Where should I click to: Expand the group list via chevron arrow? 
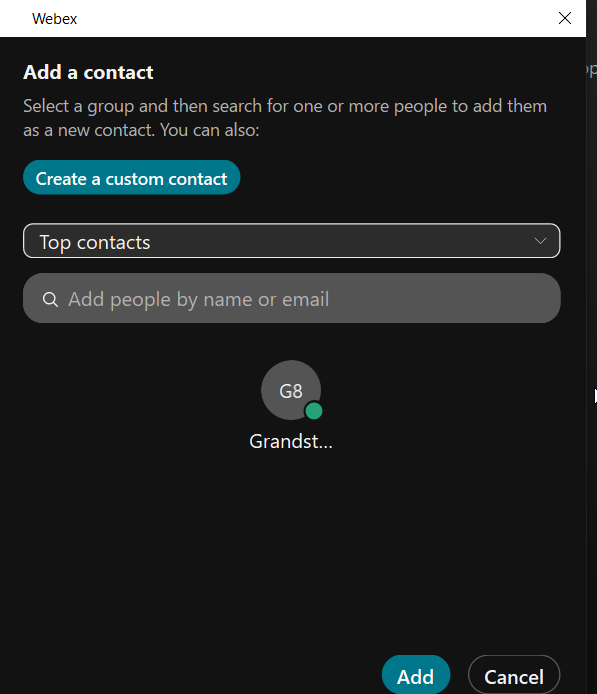pyautogui.click(x=540, y=241)
